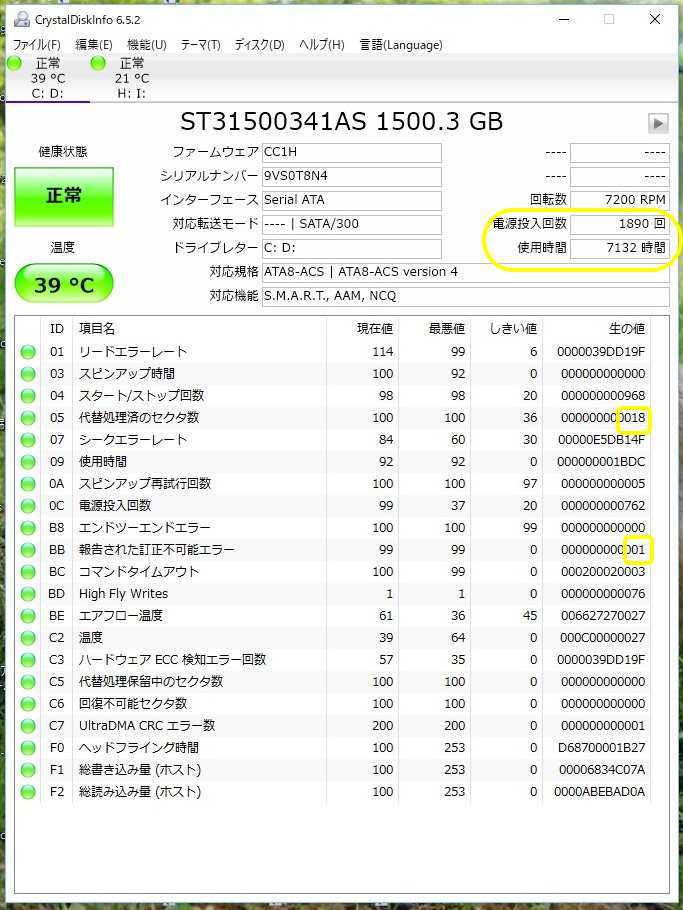Viewport: 683px width, 910px height.
Task: Click the green status circle of H: I: disk
Action: [x=98, y=63]
